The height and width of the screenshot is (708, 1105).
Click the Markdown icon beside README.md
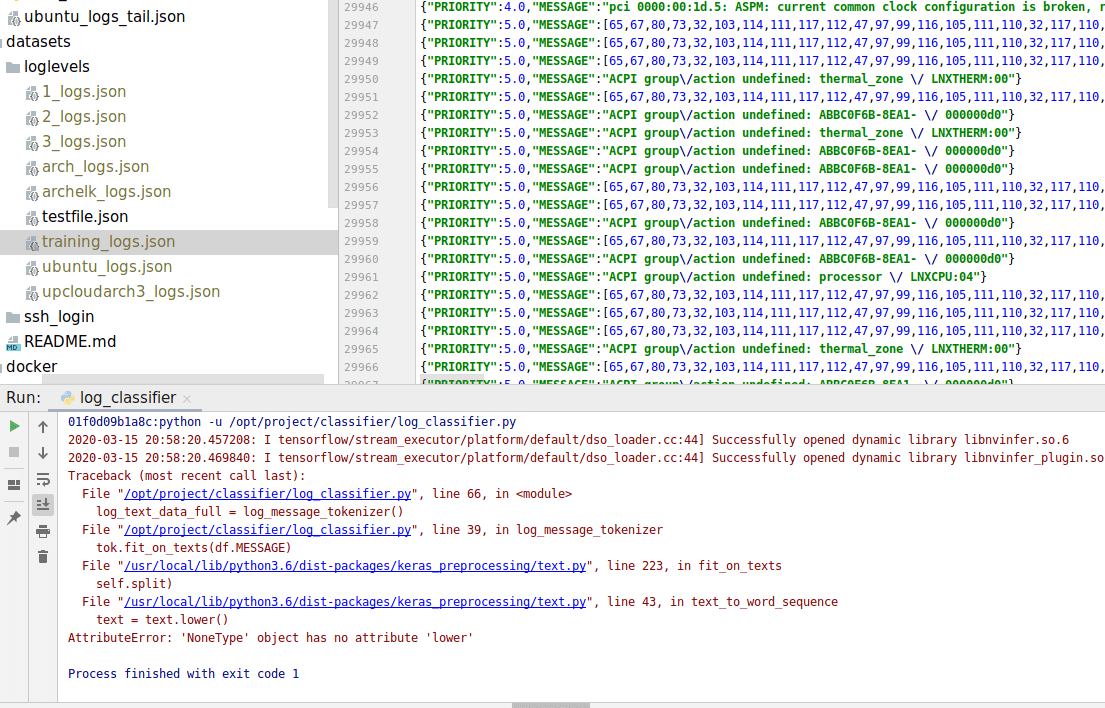13,340
